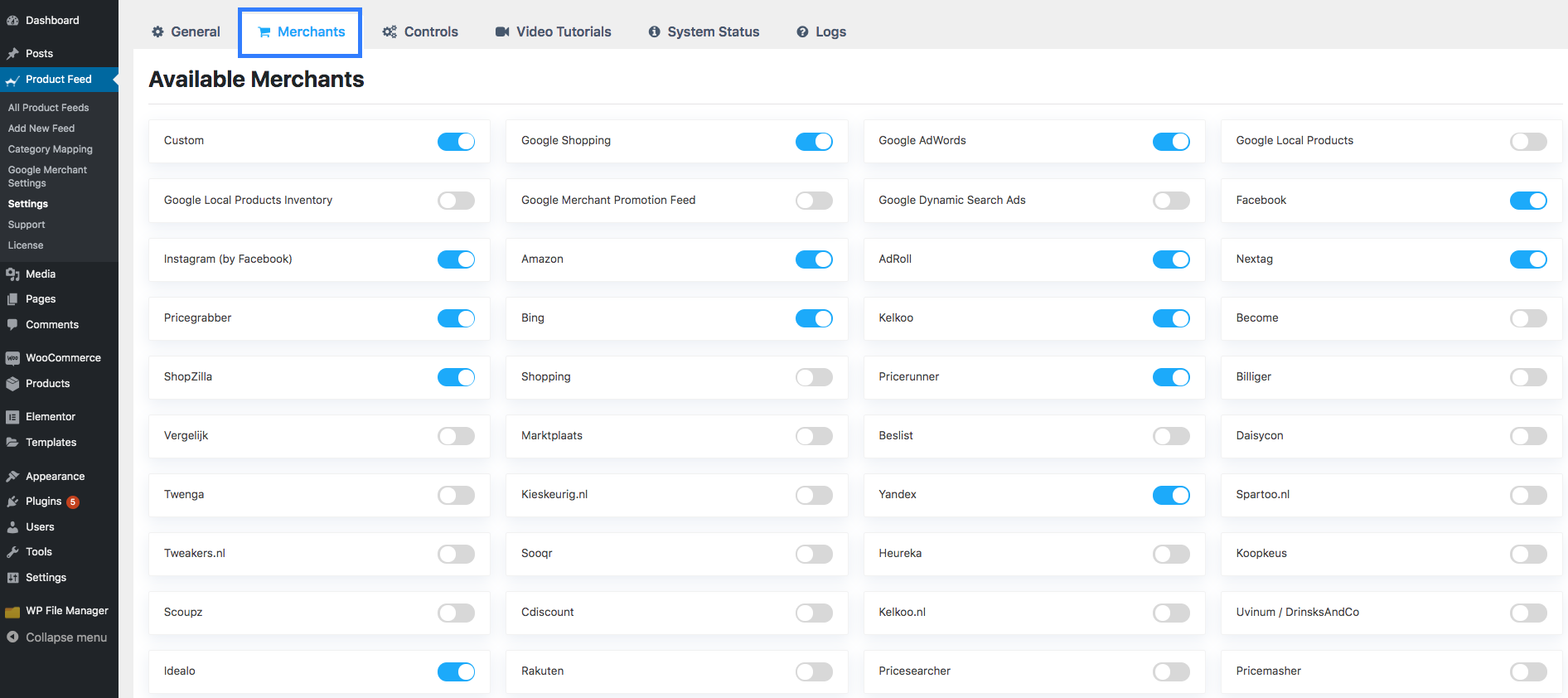Click the Templates folder icon
Image resolution: width=1568 pixels, height=698 pixels.
(12, 443)
